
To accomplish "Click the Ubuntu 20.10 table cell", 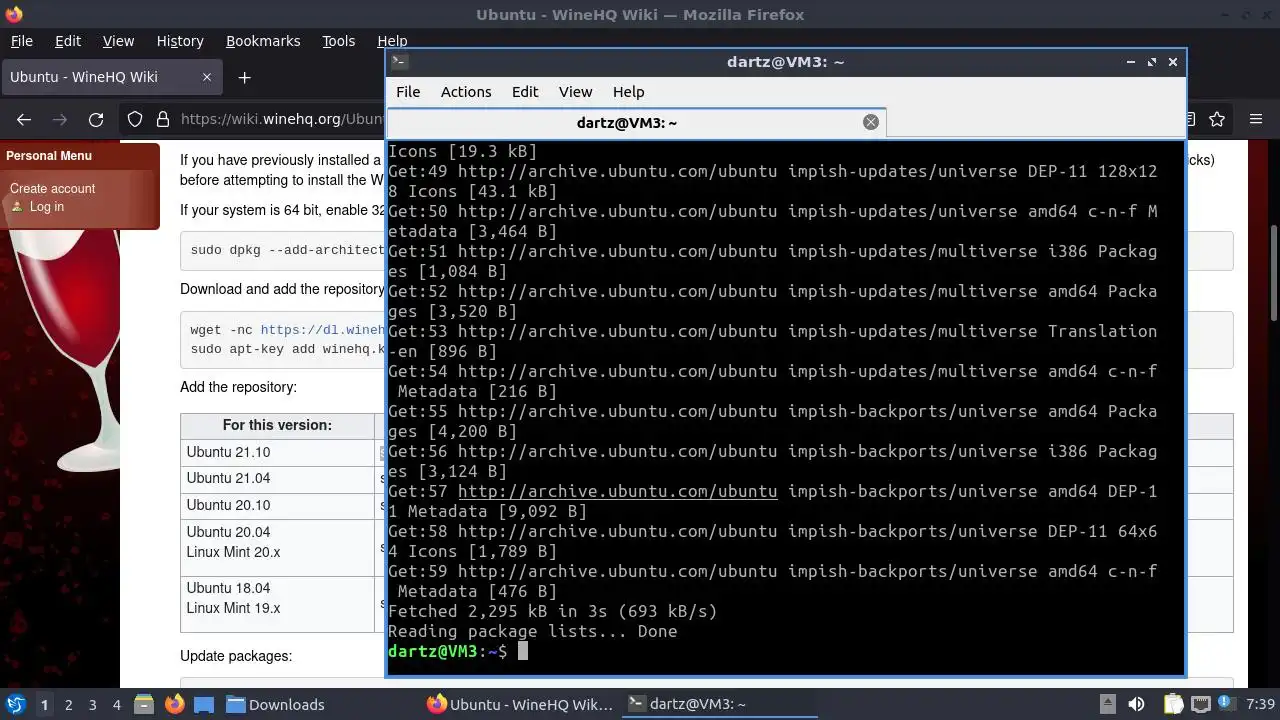I will [277, 504].
